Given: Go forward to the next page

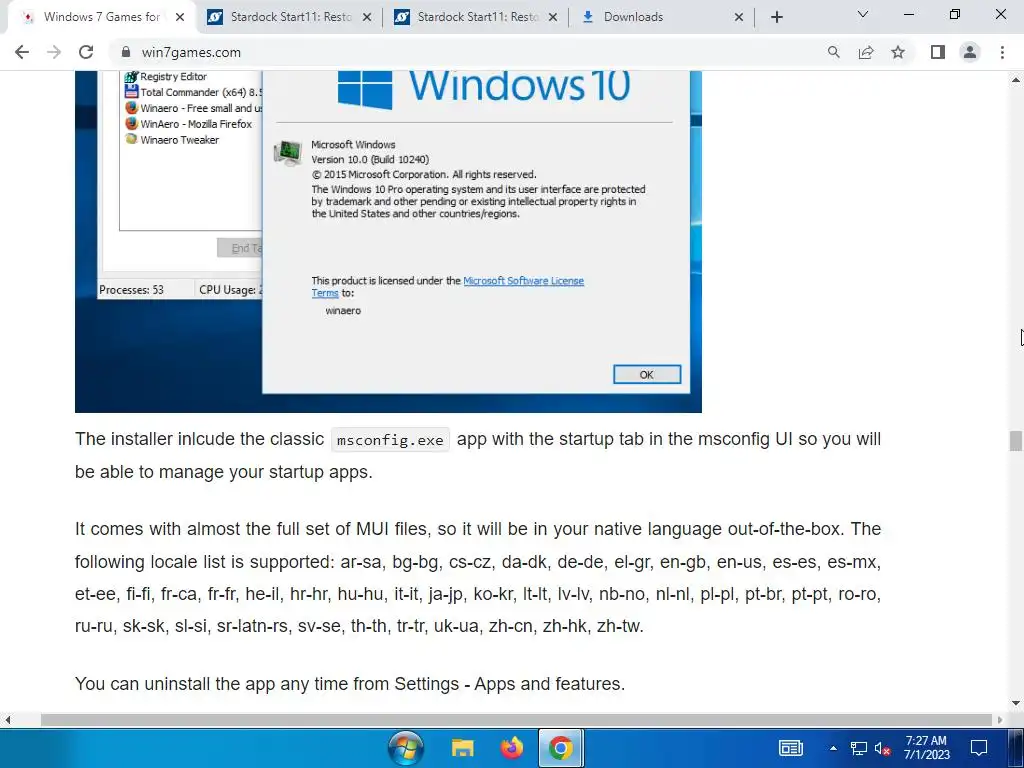Looking at the screenshot, I should coord(54,52).
